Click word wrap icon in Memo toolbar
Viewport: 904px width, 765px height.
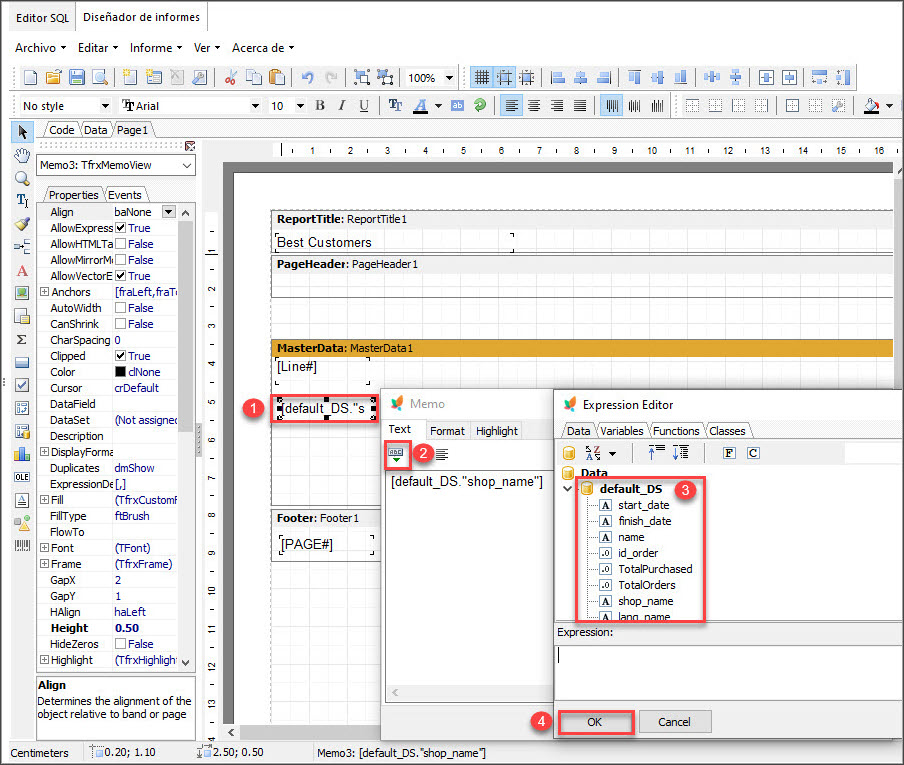pyautogui.click(x=442, y=454)
